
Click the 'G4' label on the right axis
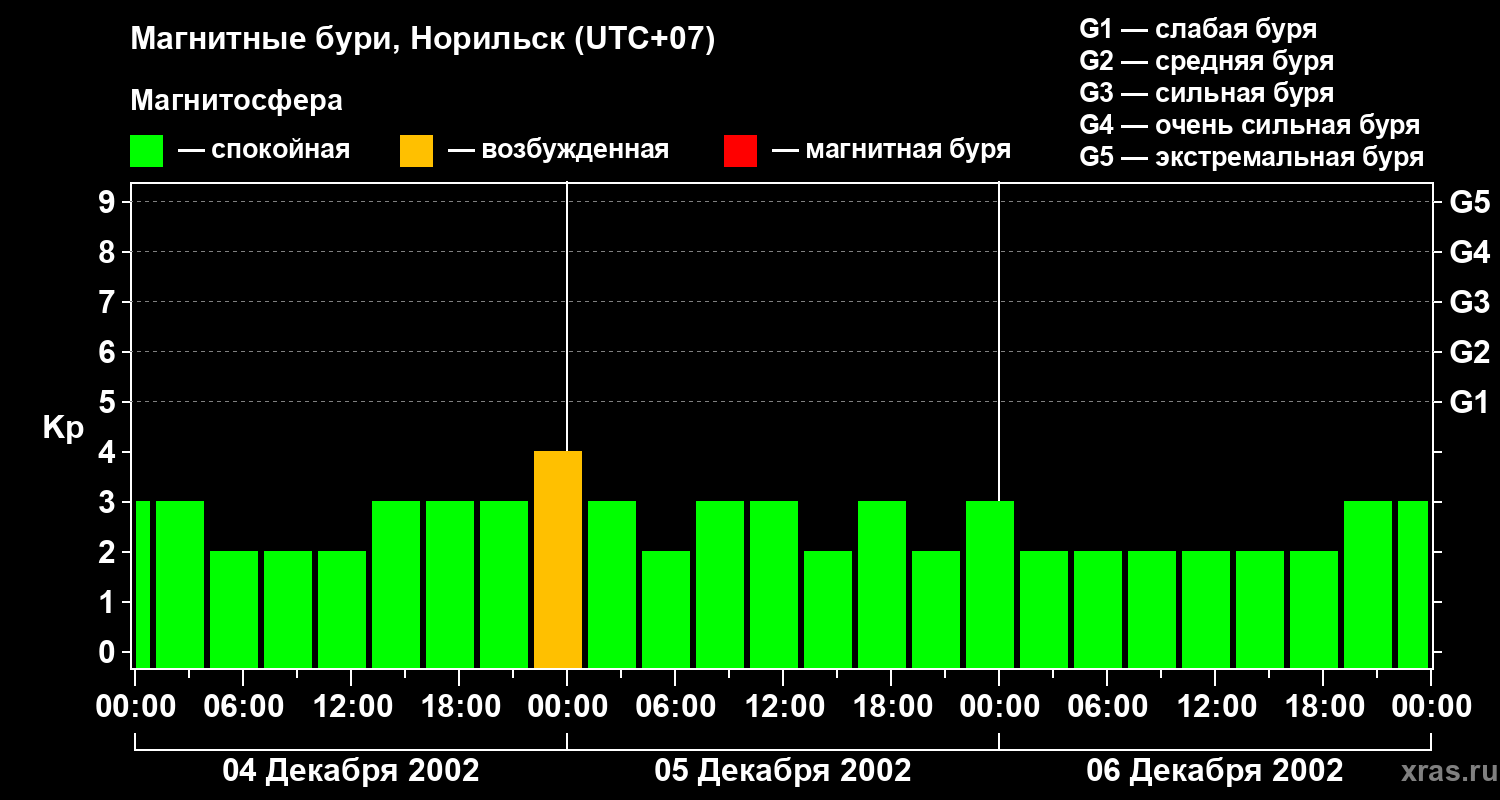point(1470,252)
